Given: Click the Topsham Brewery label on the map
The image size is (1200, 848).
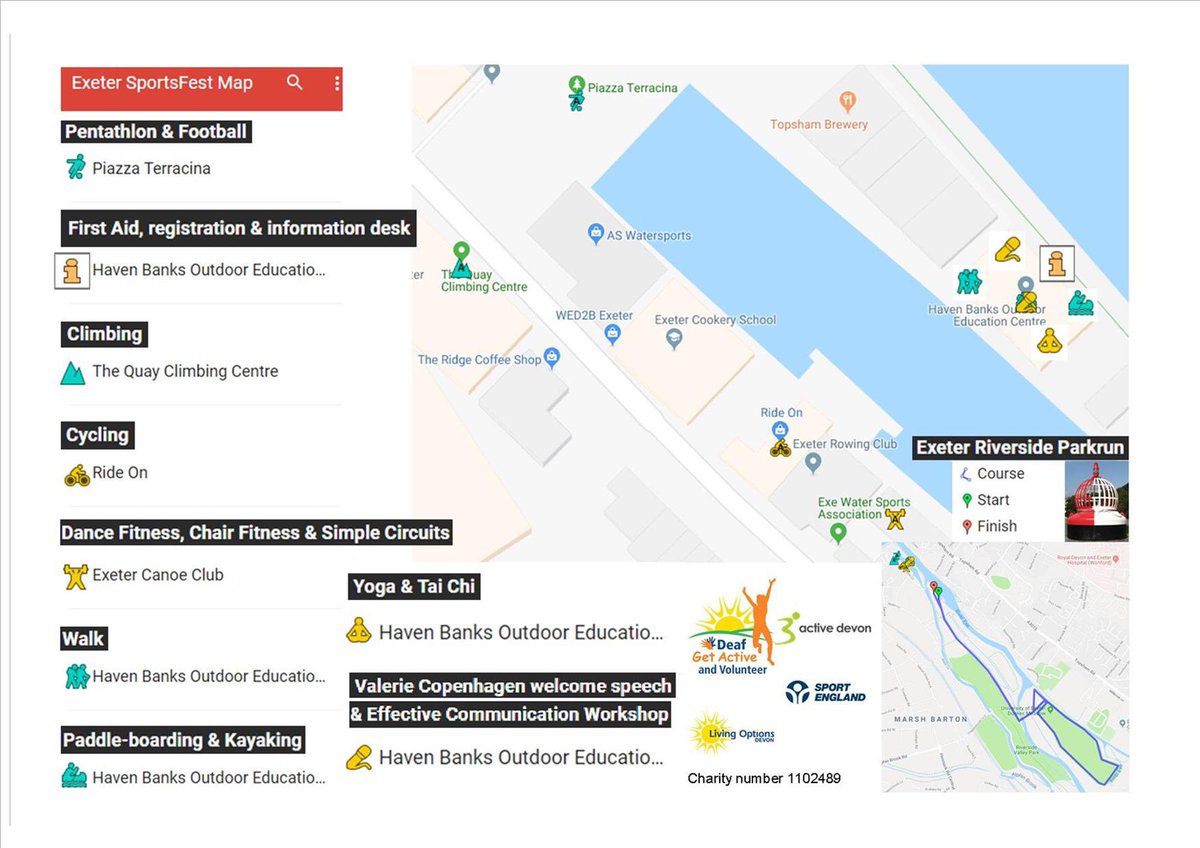Looking at the screenshot, I should click(819, 125).
